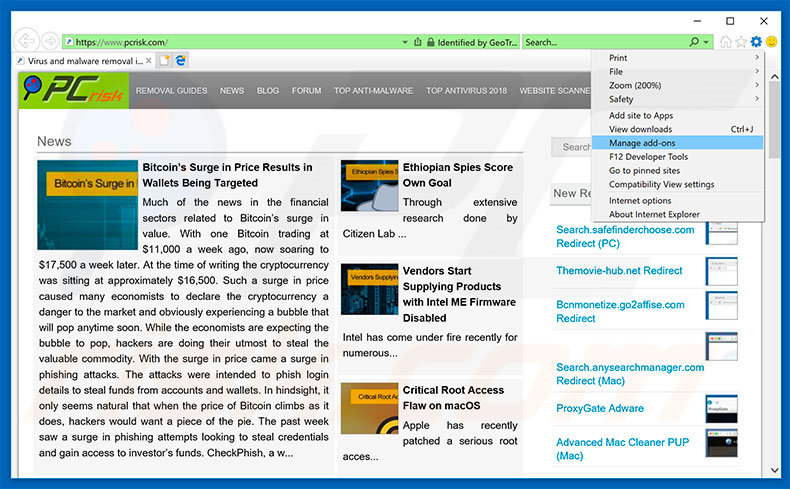The width and height of the screenshot is (790, 489).
Task: Open REMOVAL GUIDES nav item
Action: click(171, 91)
